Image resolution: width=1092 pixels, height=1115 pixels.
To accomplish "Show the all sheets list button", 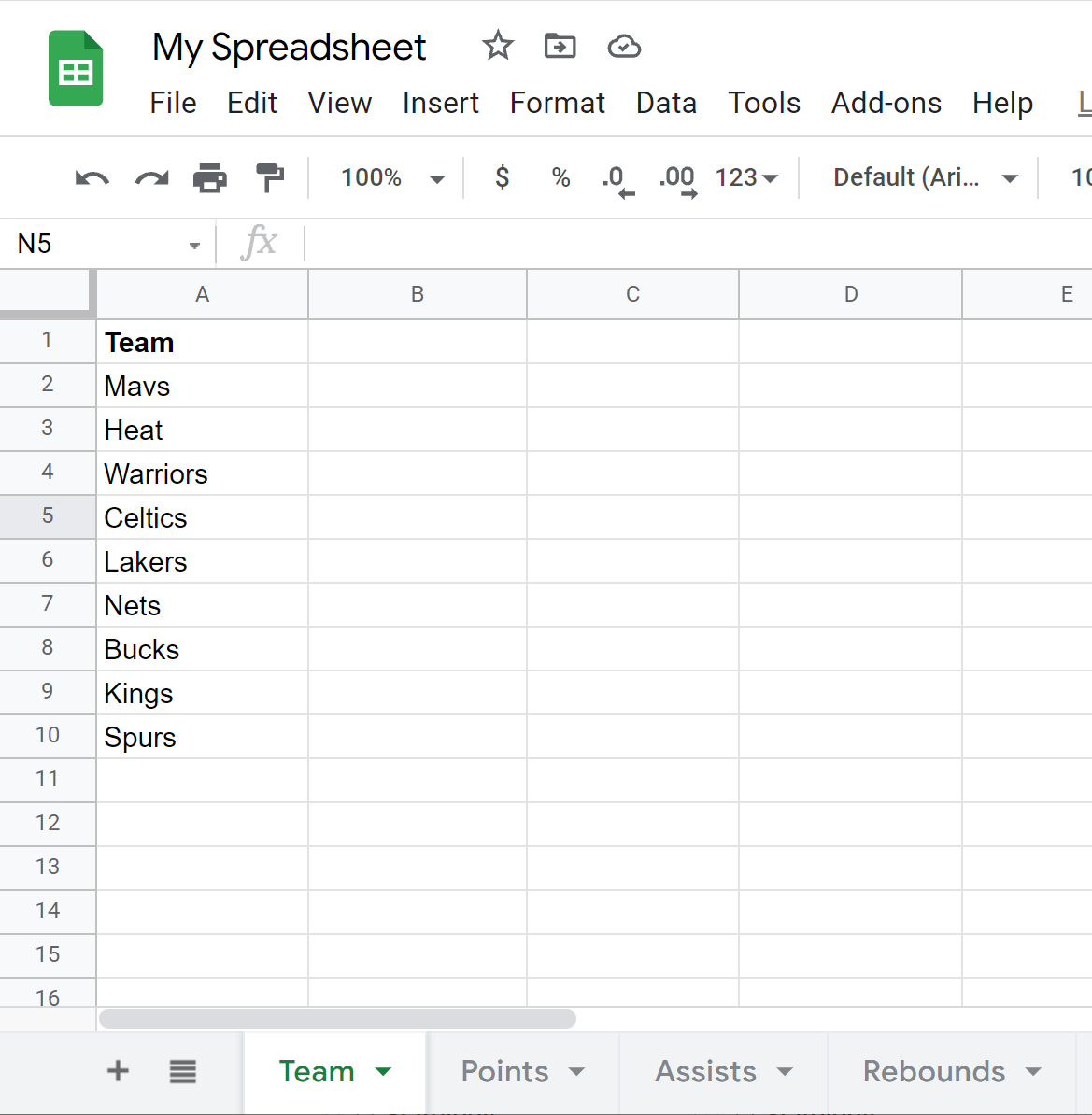I will pyautogui.click(x=183, y=1071).
